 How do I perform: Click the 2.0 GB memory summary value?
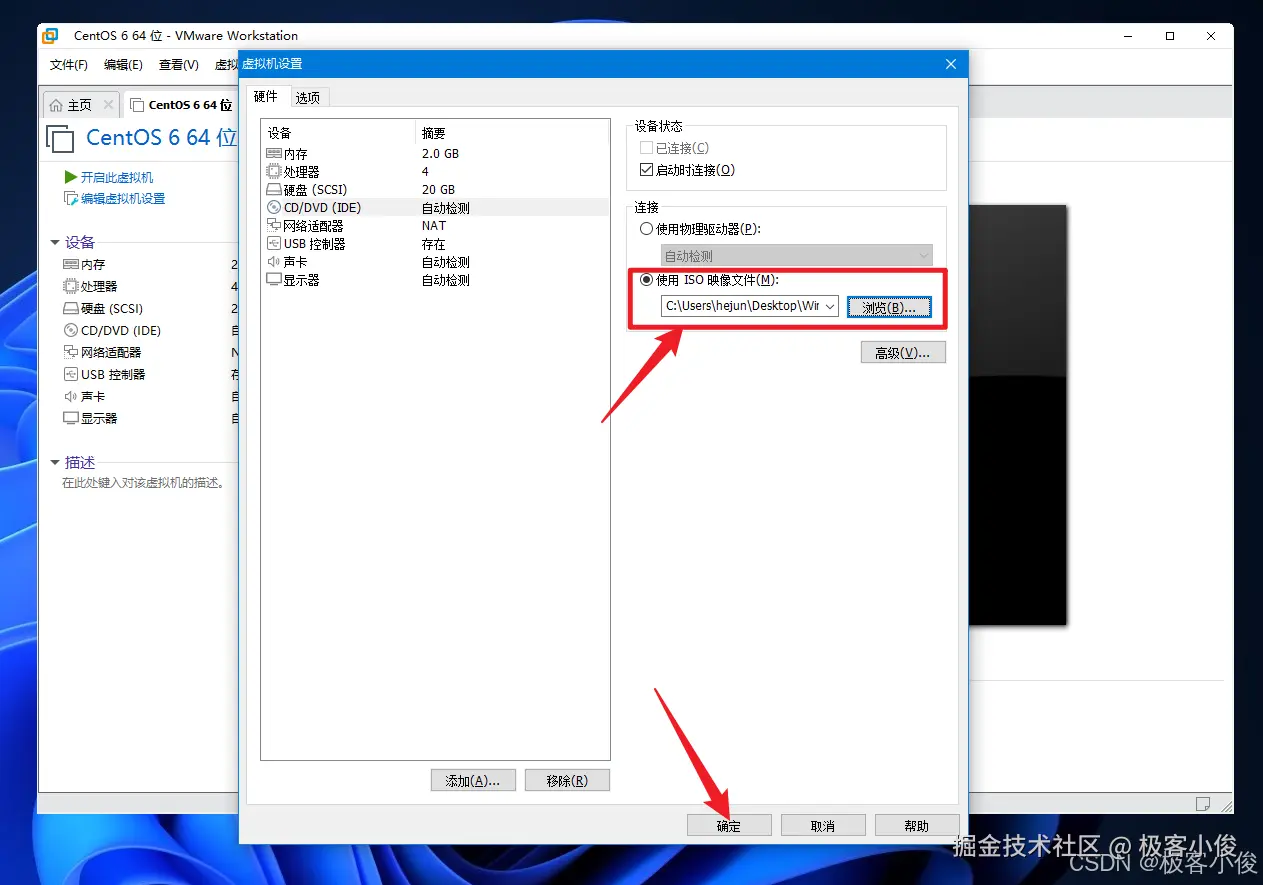tap(440, 154)
